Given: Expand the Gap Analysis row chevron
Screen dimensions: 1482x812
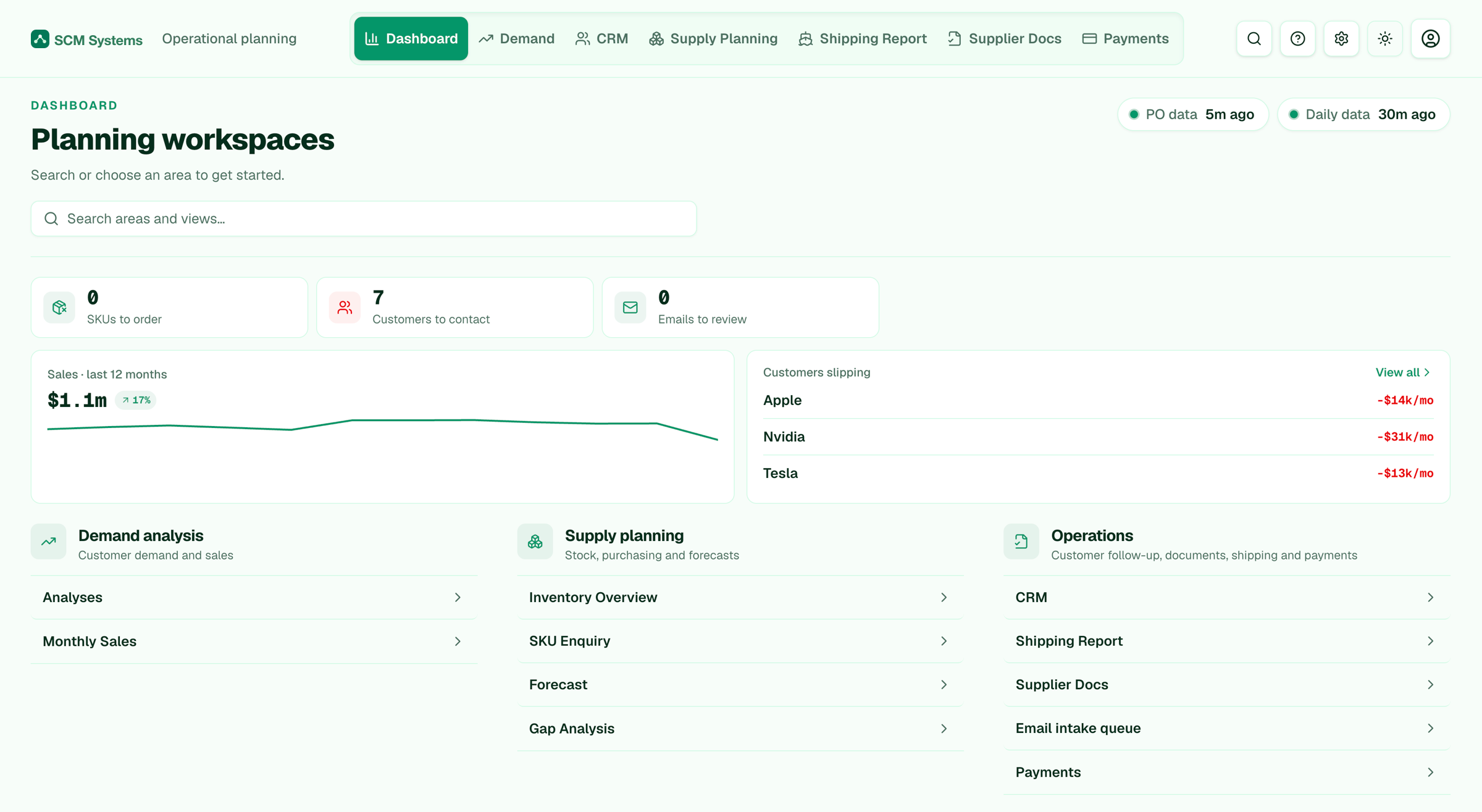Looking at the screenshot, I should coord(944,729).
